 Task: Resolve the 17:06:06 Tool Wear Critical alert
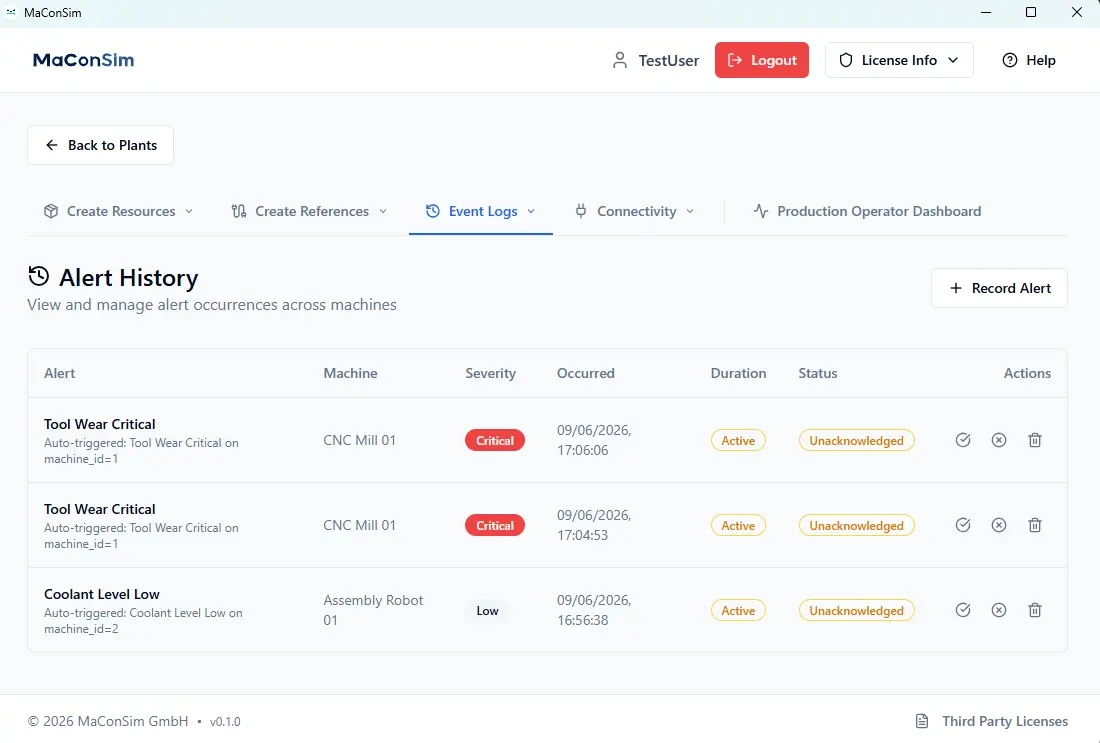999,440
